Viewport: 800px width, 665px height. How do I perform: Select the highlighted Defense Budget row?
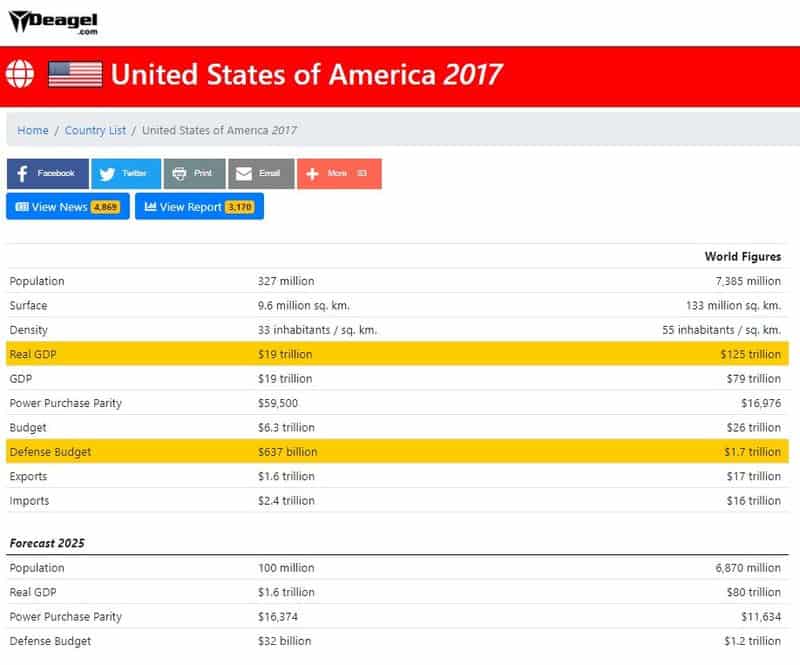pos(397,452)
